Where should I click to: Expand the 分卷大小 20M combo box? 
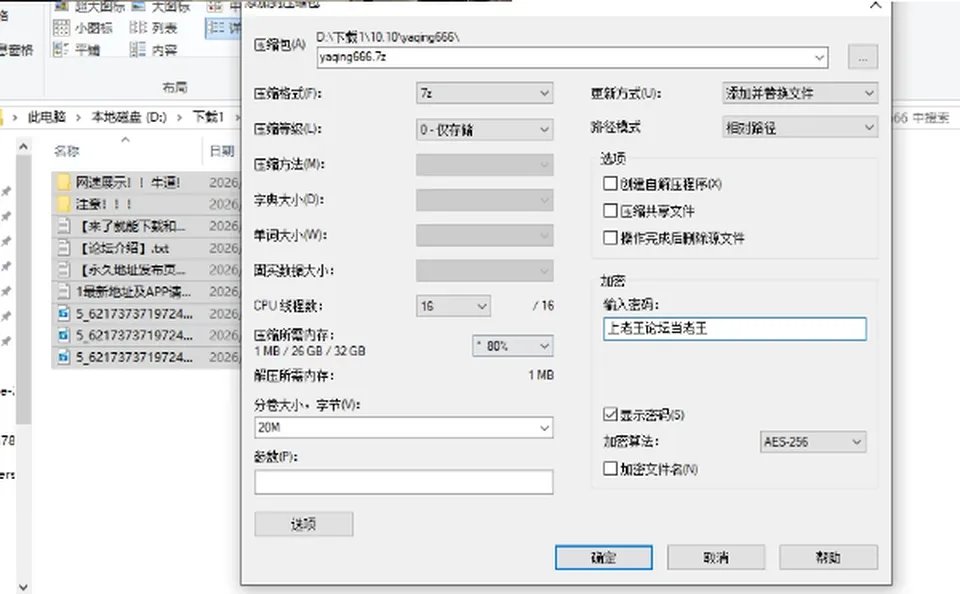544,427
